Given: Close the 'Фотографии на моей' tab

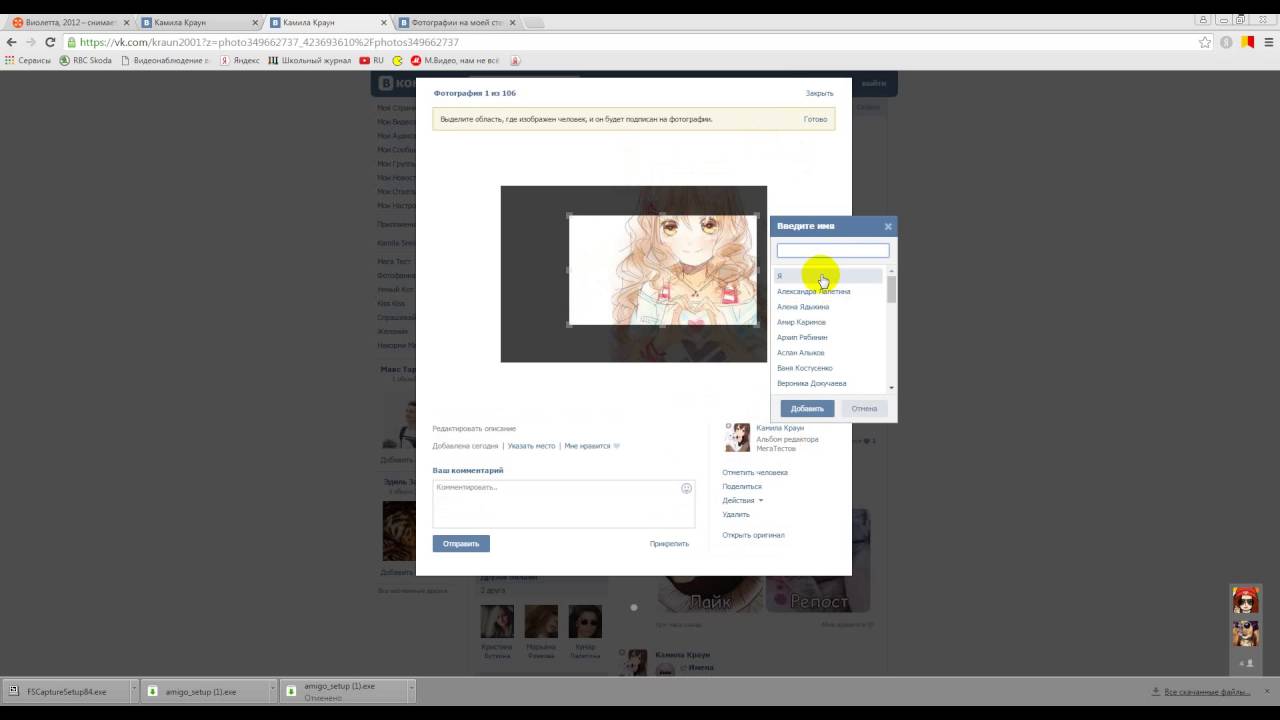Looking at the screenshot, I should tap(512, 22).
